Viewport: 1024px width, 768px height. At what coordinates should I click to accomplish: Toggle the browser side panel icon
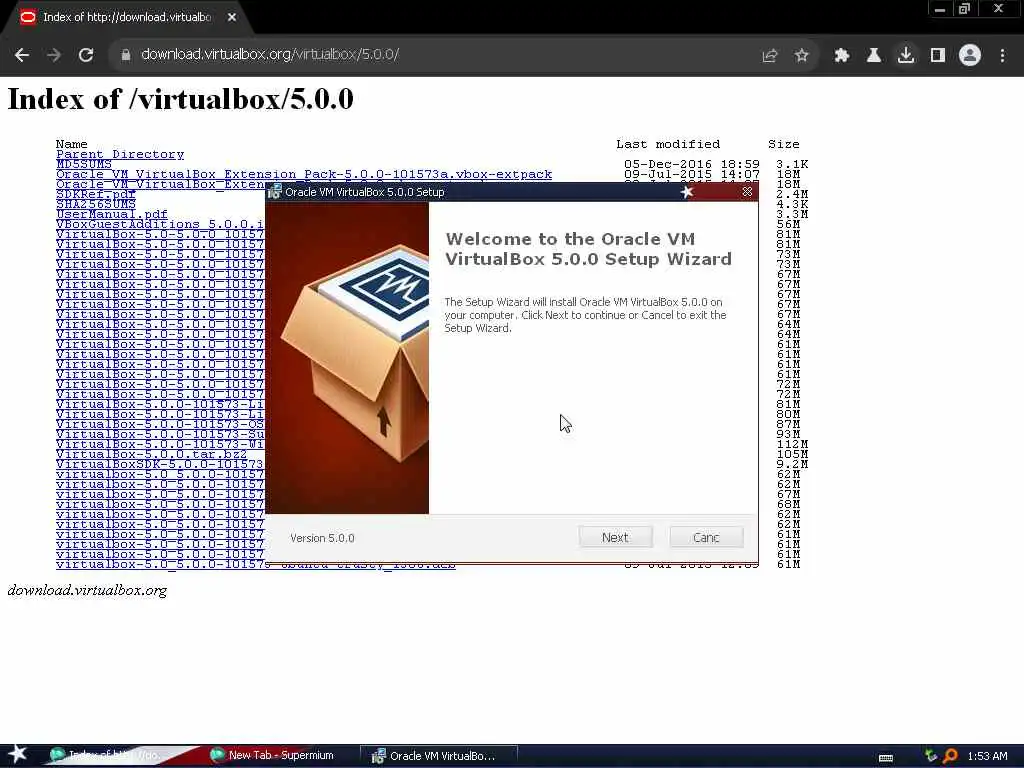938,56
